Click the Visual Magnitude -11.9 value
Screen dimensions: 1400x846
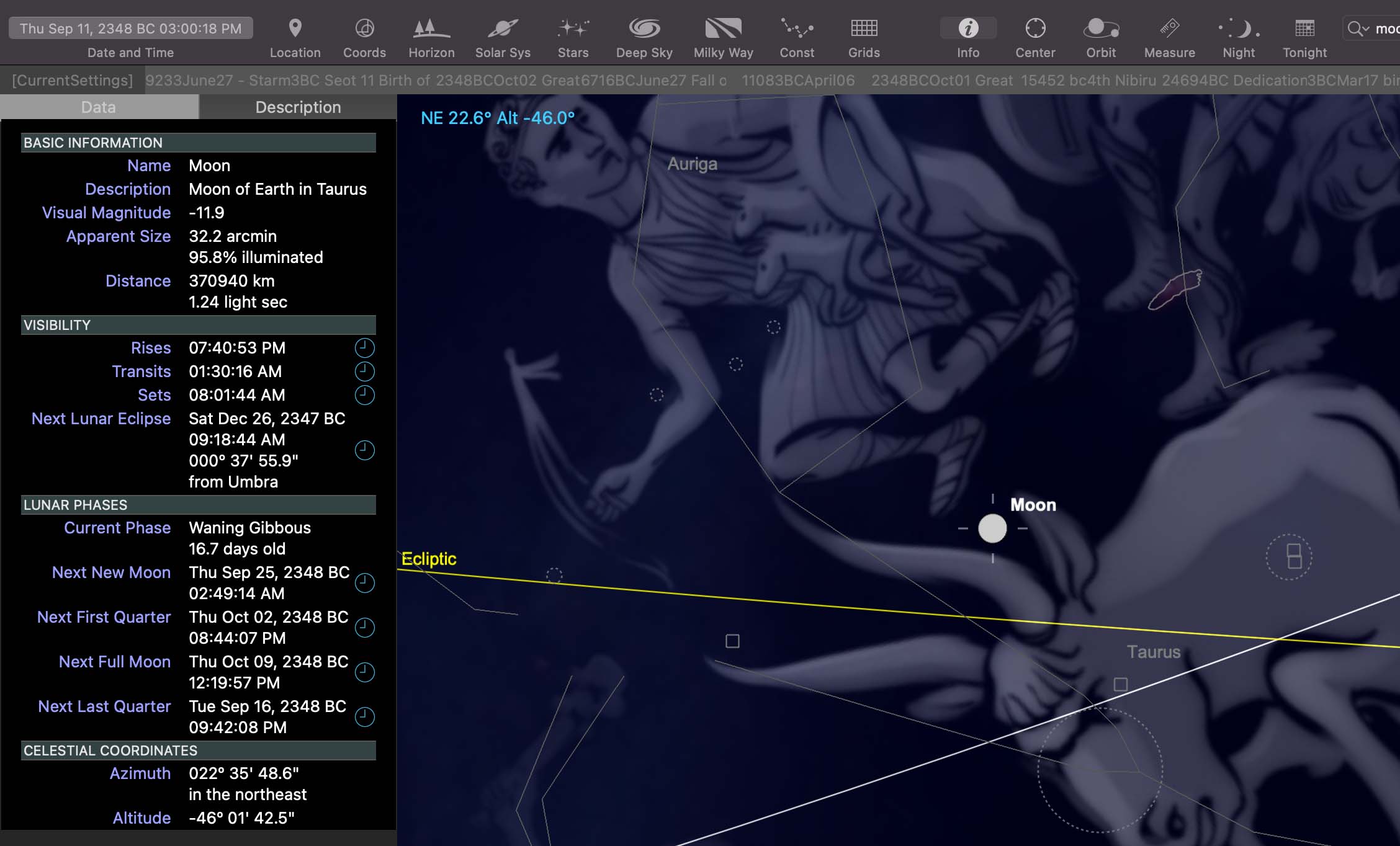pos(207,213)
